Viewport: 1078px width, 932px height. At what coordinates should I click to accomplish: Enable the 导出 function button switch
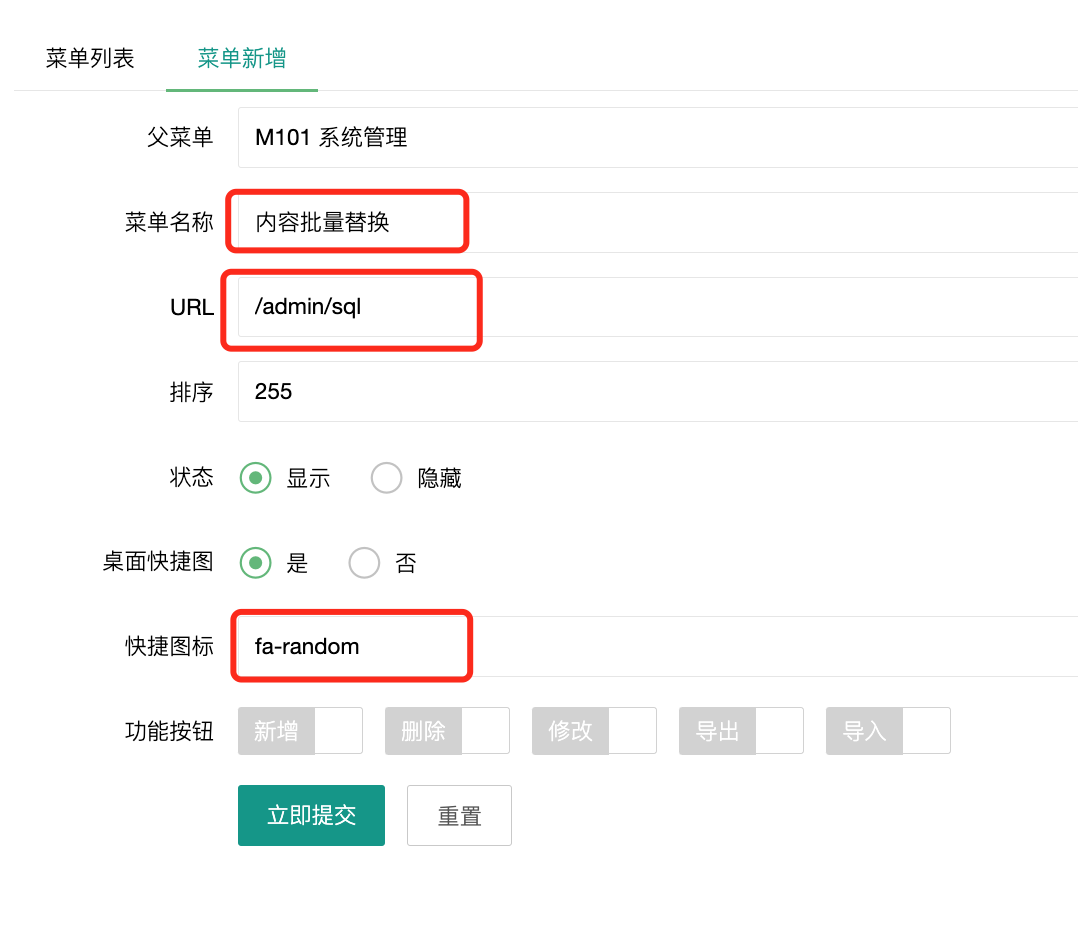pyautogui.click(x=742, y=731)
